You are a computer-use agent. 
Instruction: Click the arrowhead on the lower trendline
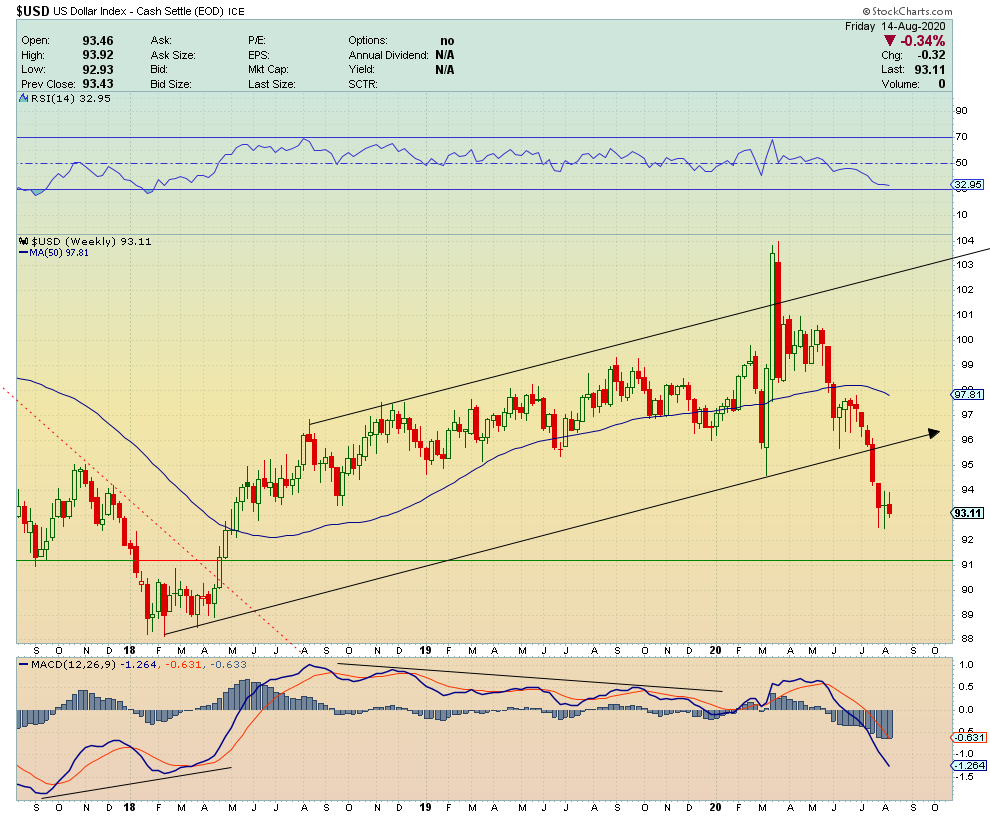coord(934,432)
